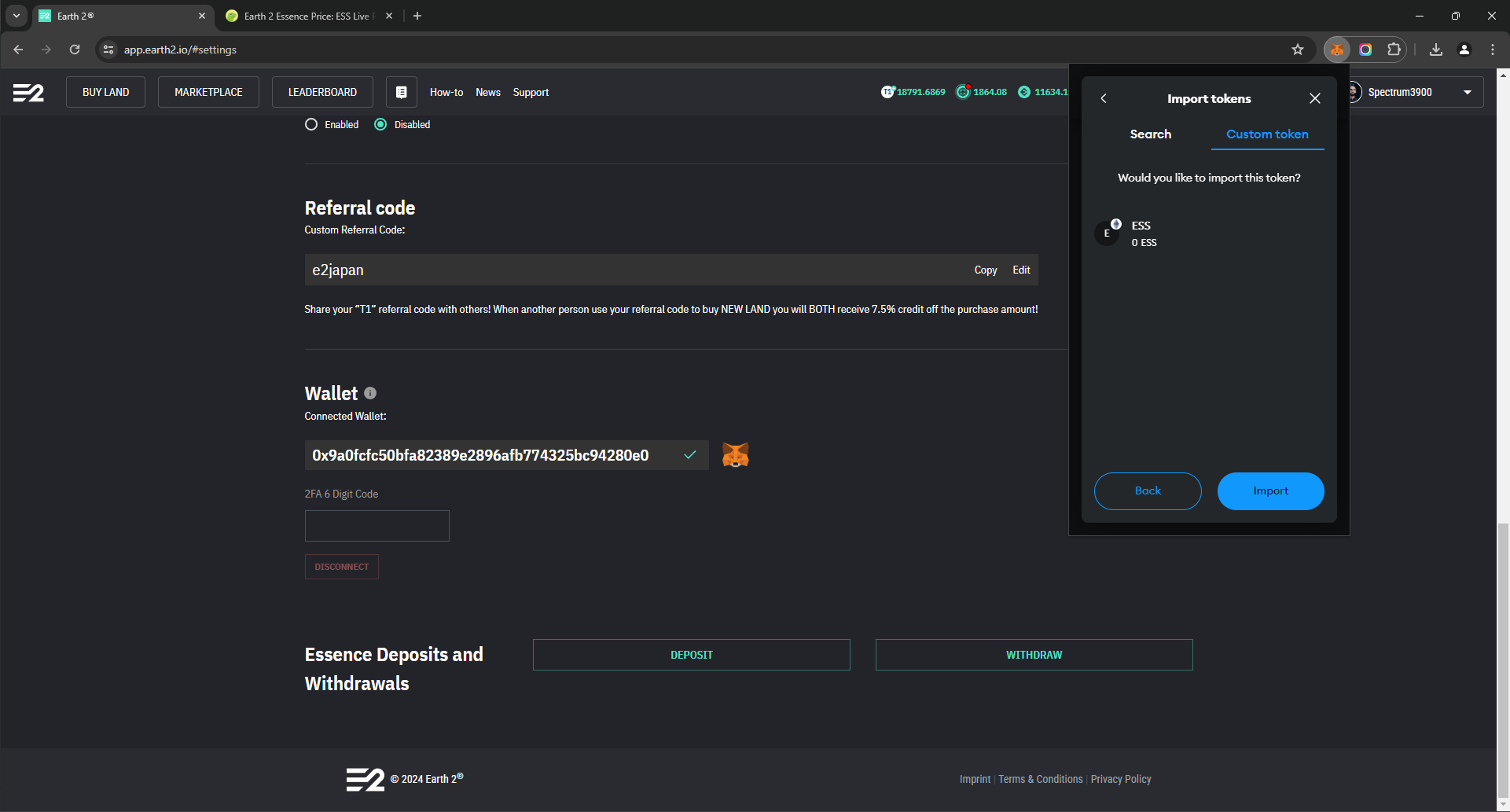Open the tab search dropdown arrow
Screen dimensions: 1510x812
point(16,16)
